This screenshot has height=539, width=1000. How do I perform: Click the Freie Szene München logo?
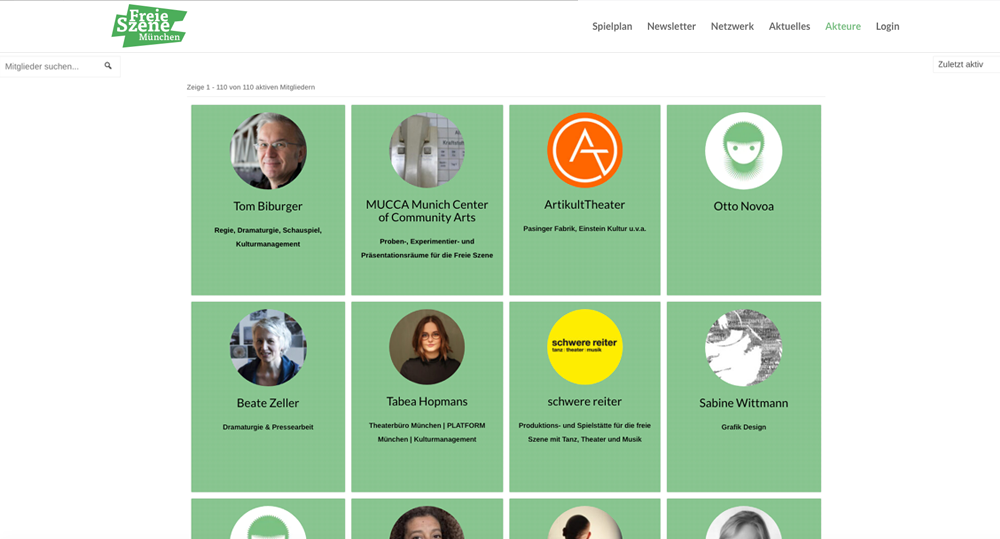[x=149, y=26]
